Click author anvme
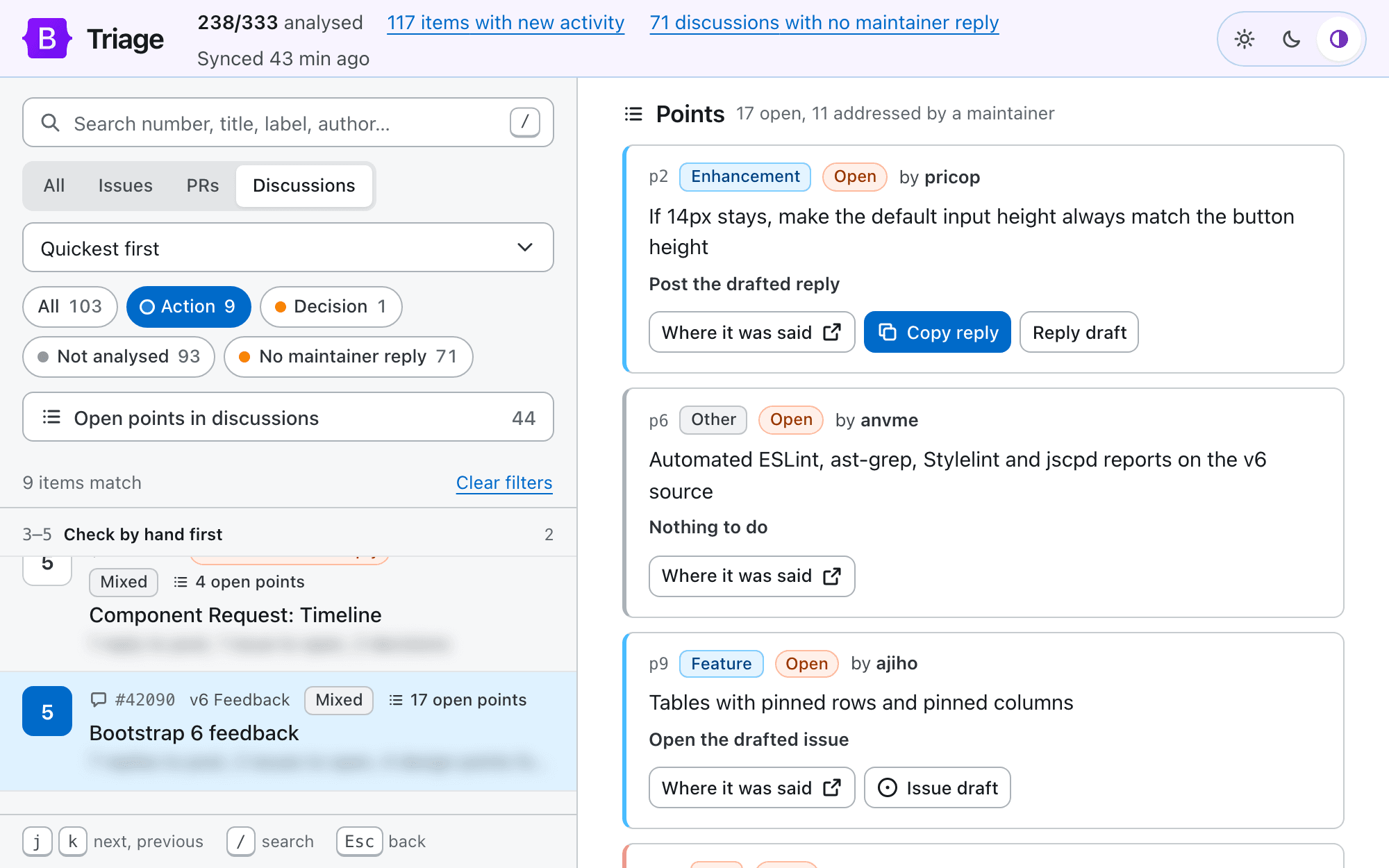This screenshot has width=1389, height=868. (x=890, y=420)
